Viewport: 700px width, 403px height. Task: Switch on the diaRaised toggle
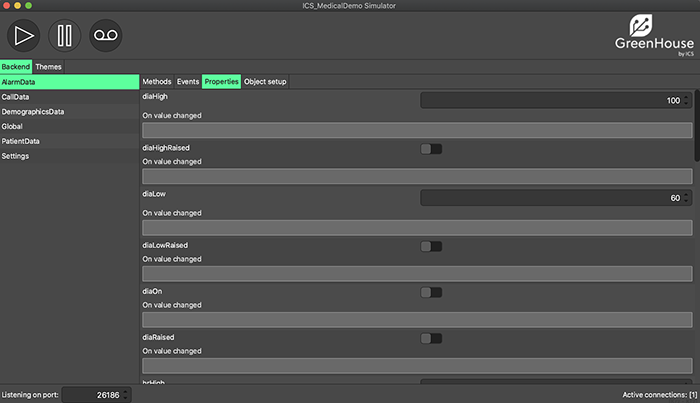click(x=431, y=338)
